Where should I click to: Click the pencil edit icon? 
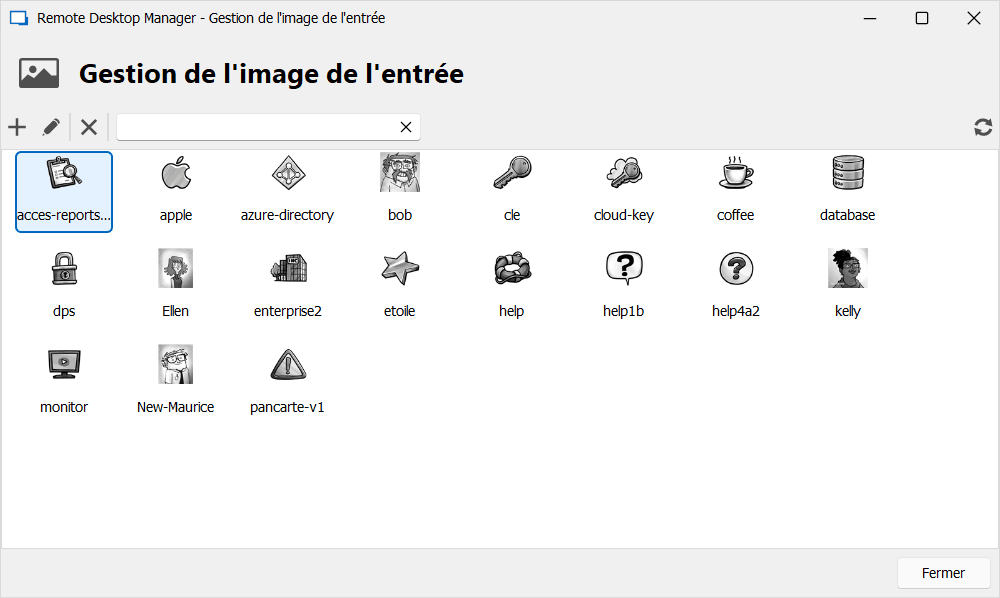click(x=51, y=127)
